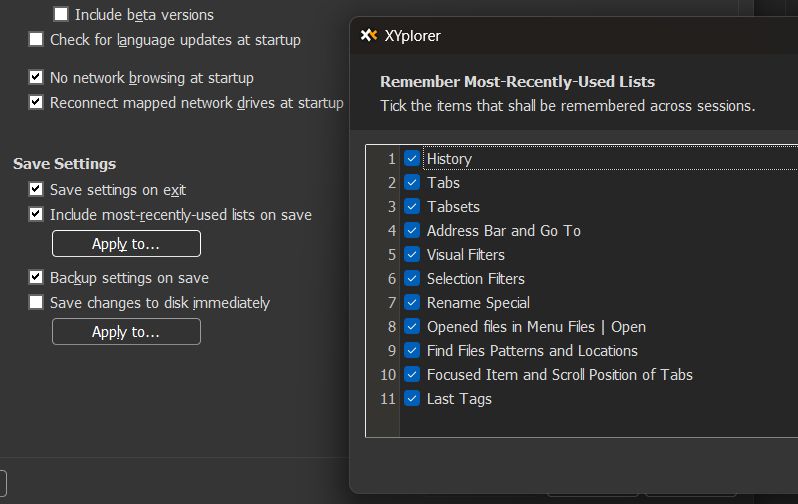Turn off Backup settings on save
Image resolution: width=798 pixels, height=504 pixels.
pyautogui.click(x=36, y=277)
